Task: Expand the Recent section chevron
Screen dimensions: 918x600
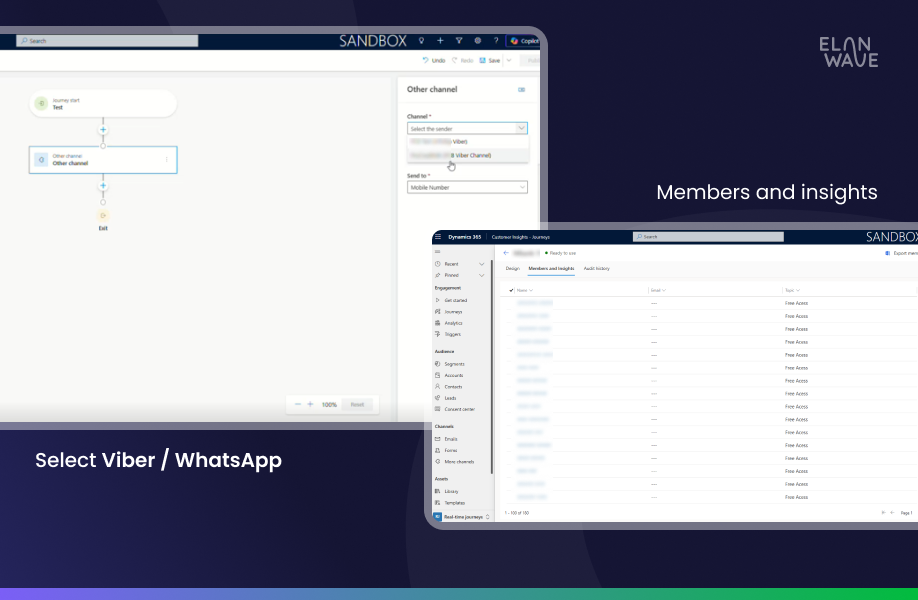Action: [x=482, y=264]
